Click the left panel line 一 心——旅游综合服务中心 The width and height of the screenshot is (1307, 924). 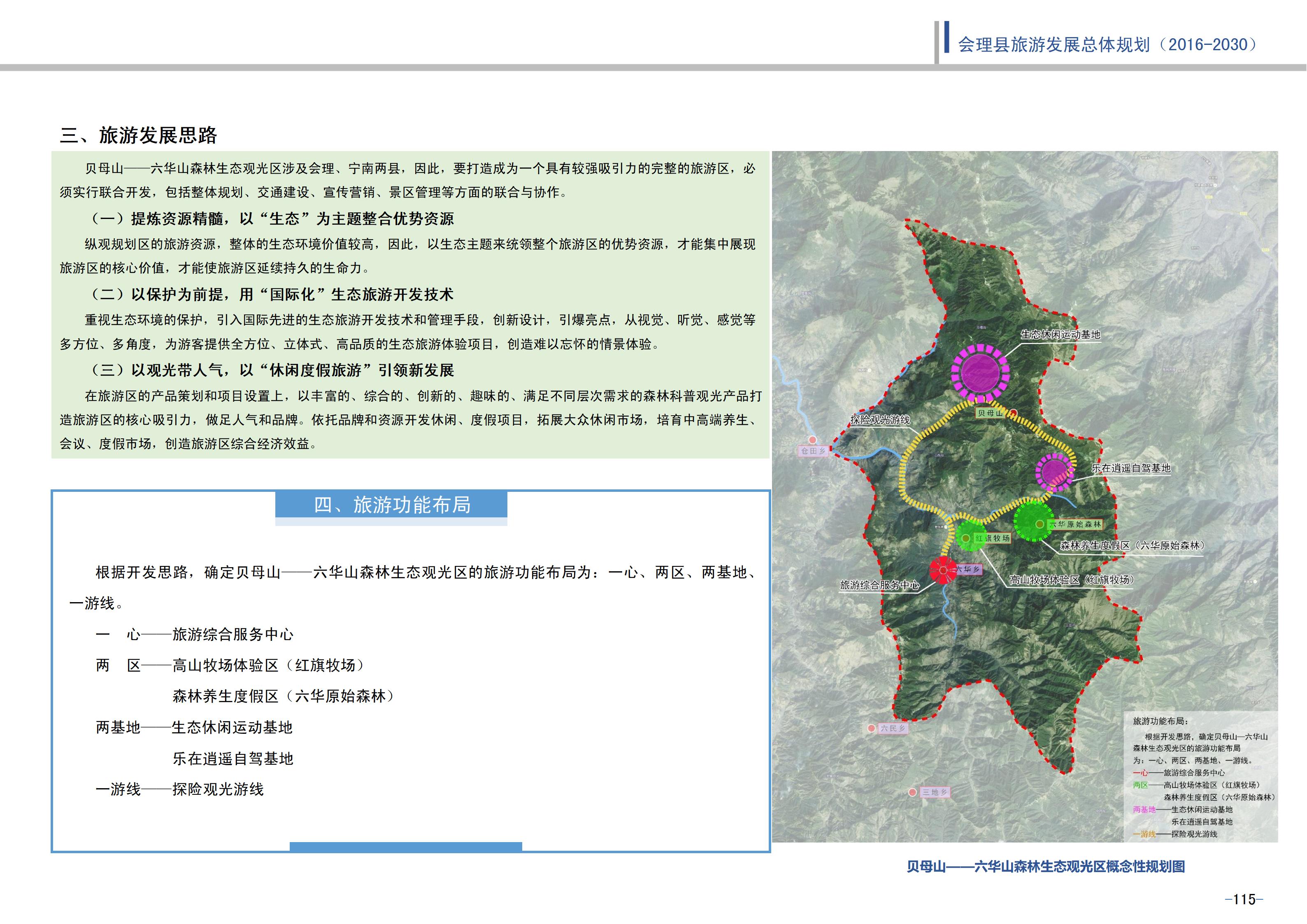tap(195, 634)
